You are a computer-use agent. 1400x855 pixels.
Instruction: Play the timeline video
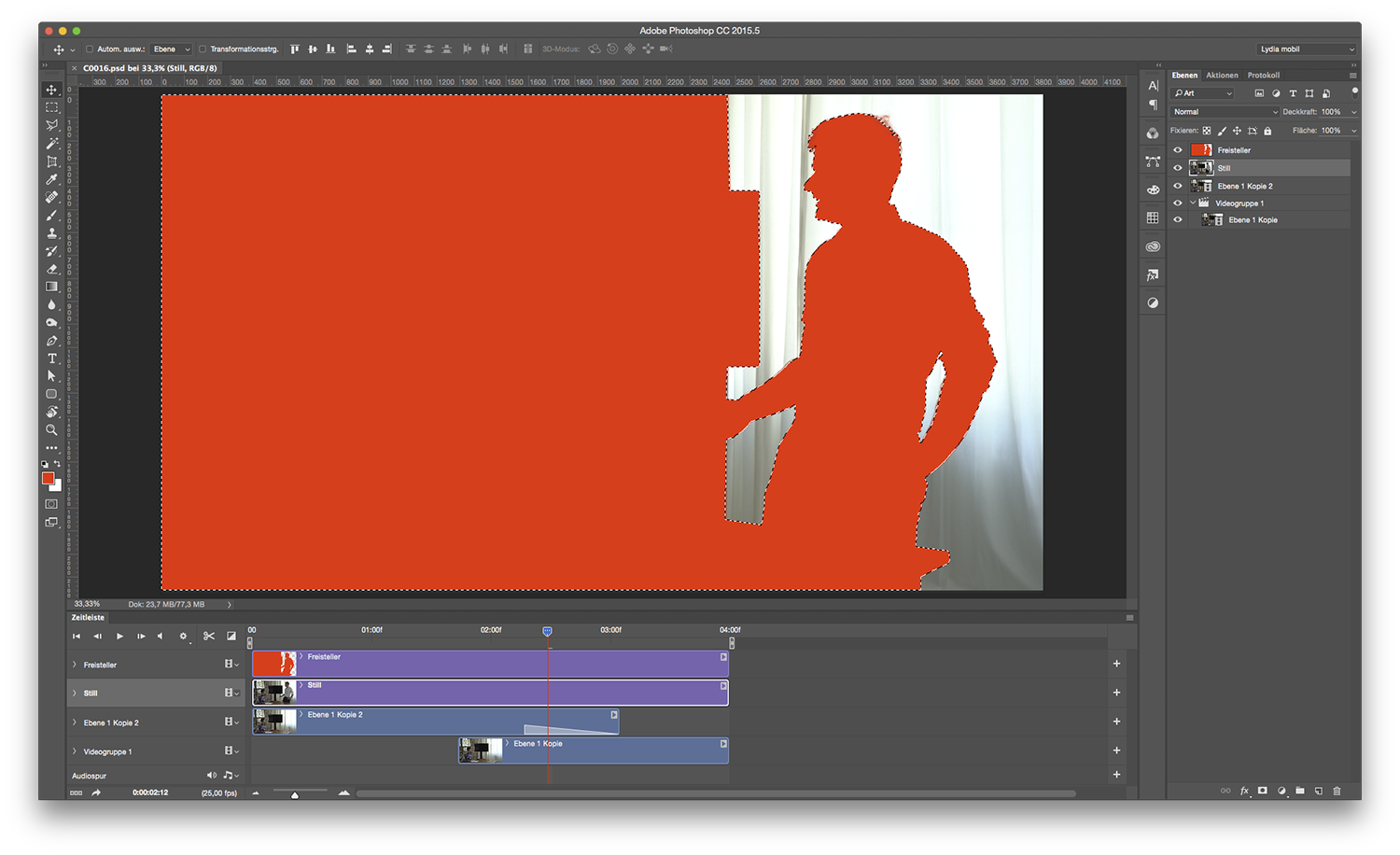pos(119,637)
